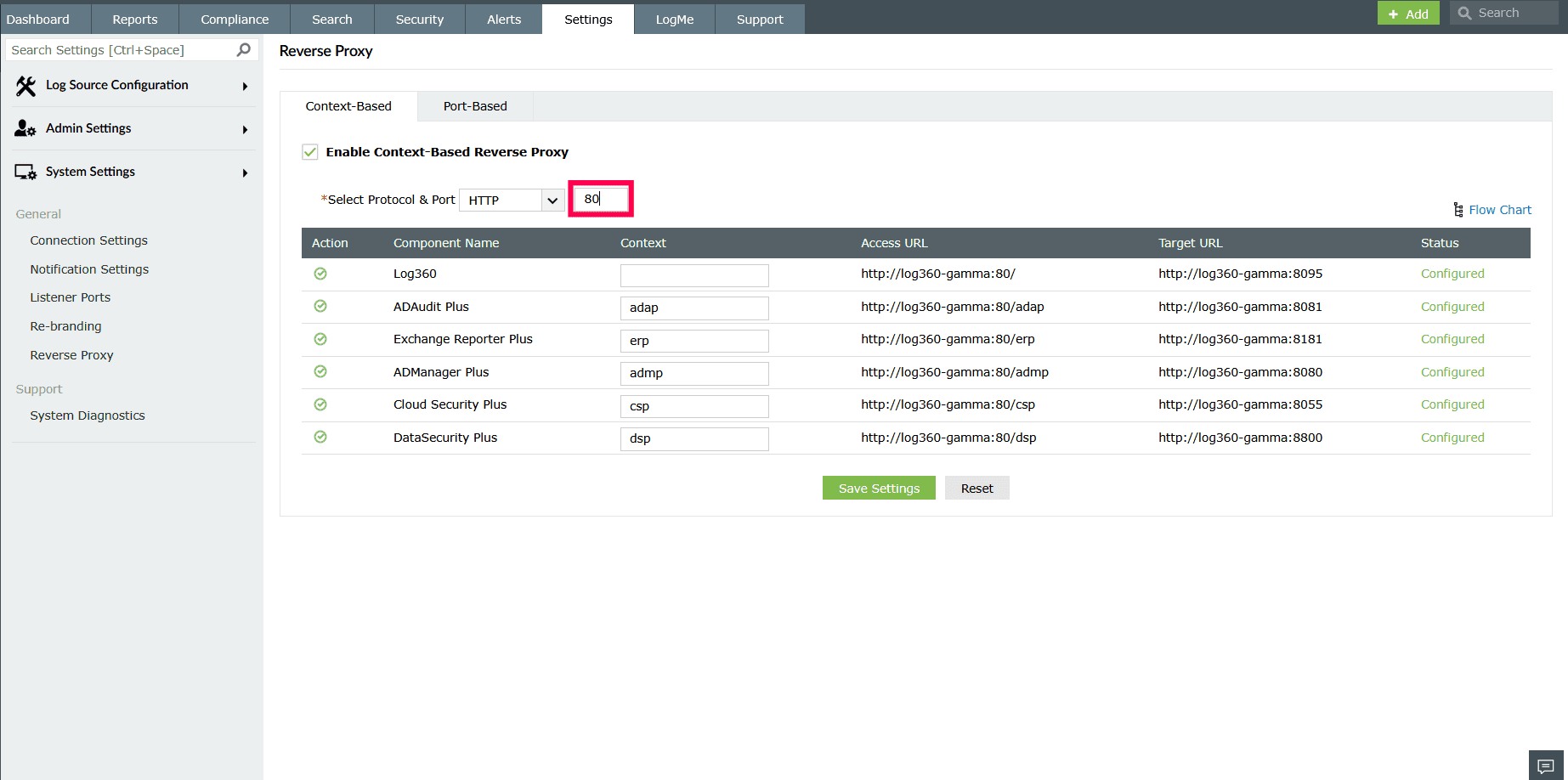This screenshot has width=1568, height=780.
Task: Toggle Enable Context-Based Reverse Proxy checkbox
Action: pos(310,152)
